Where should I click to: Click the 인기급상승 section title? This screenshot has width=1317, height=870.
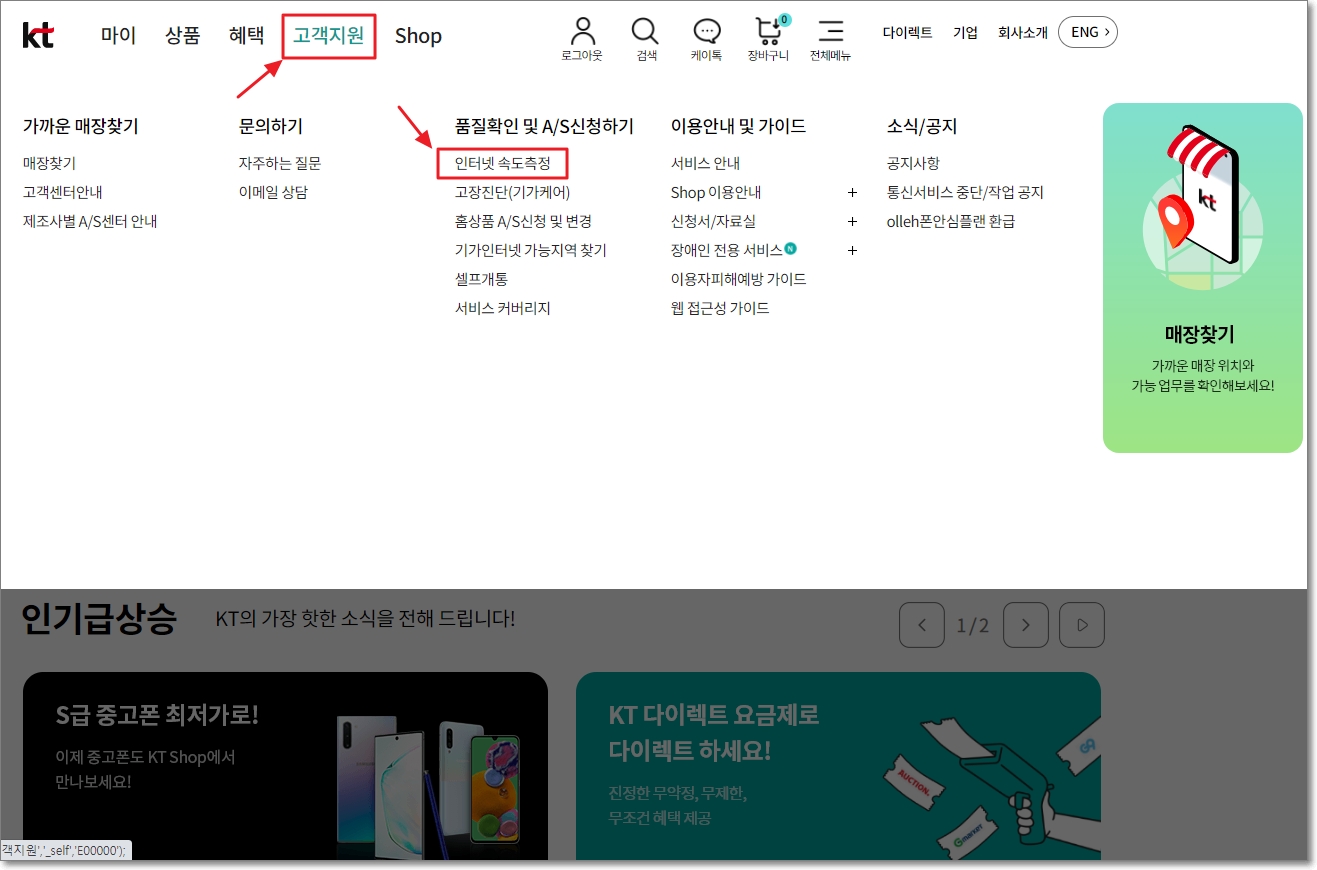[x=99, y=619]
